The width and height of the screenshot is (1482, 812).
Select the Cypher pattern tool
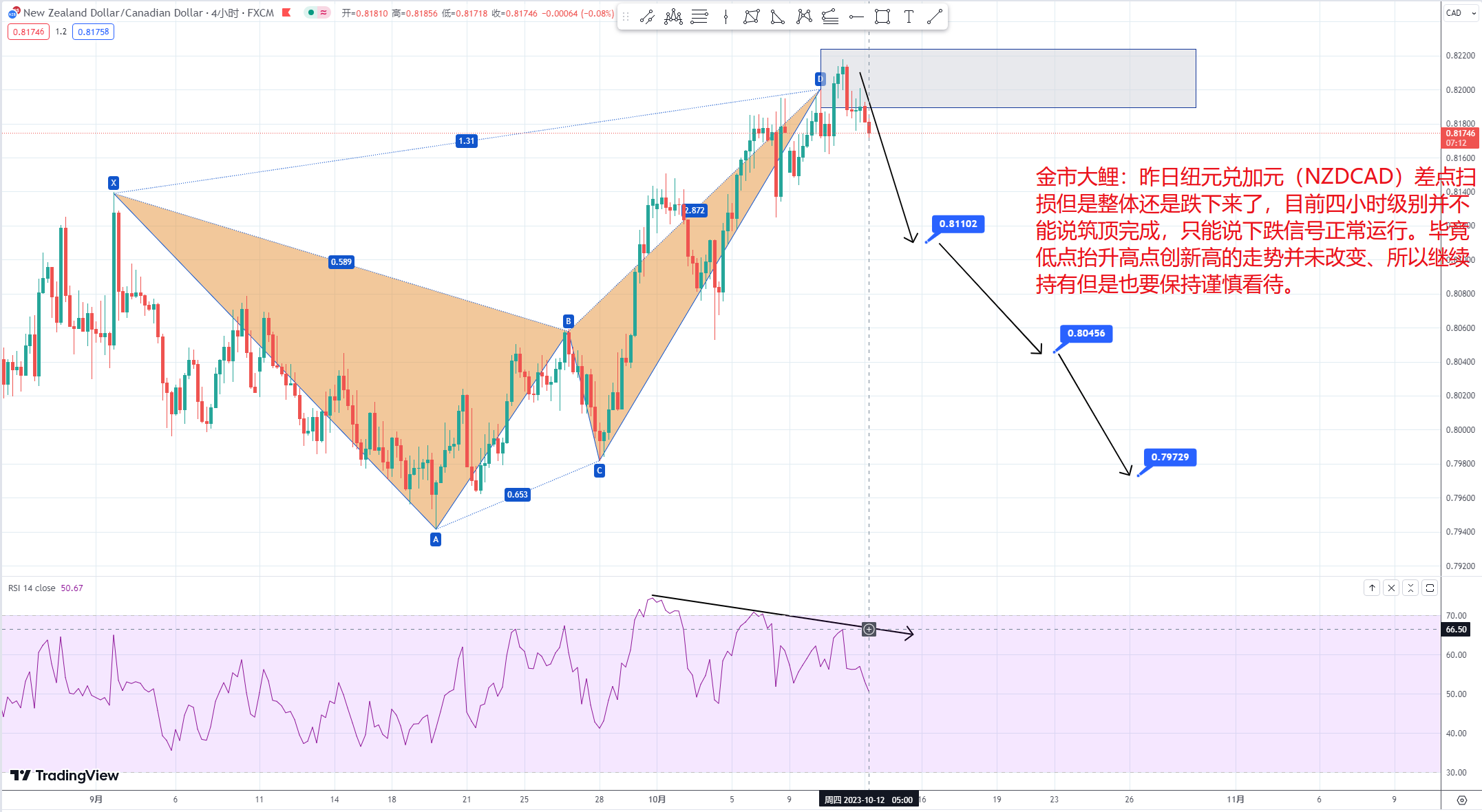coord(804,17)
